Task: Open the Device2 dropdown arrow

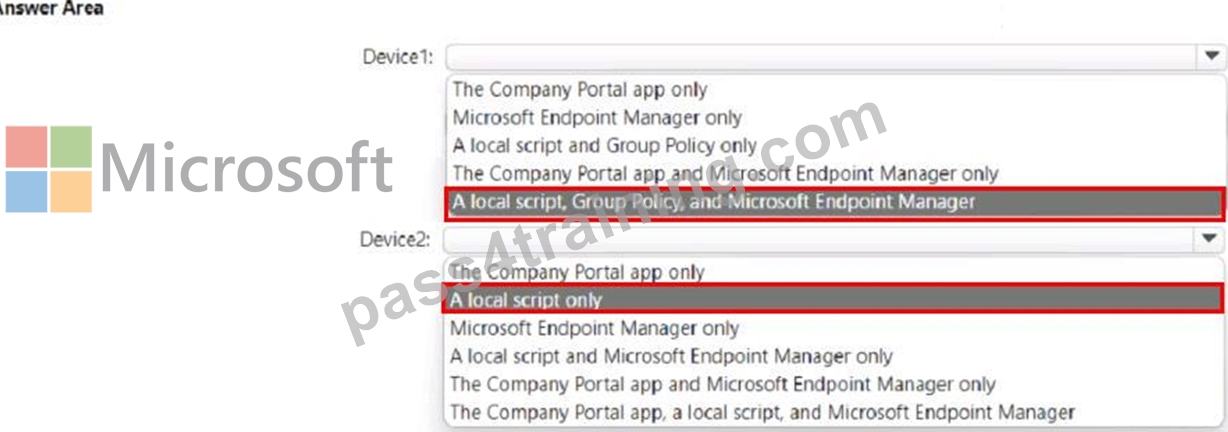Action: [x=1209, y=239]
